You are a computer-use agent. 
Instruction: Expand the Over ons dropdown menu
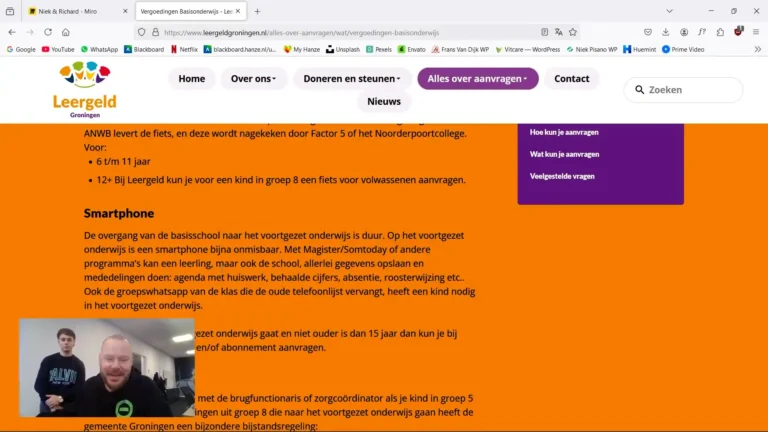254,79
